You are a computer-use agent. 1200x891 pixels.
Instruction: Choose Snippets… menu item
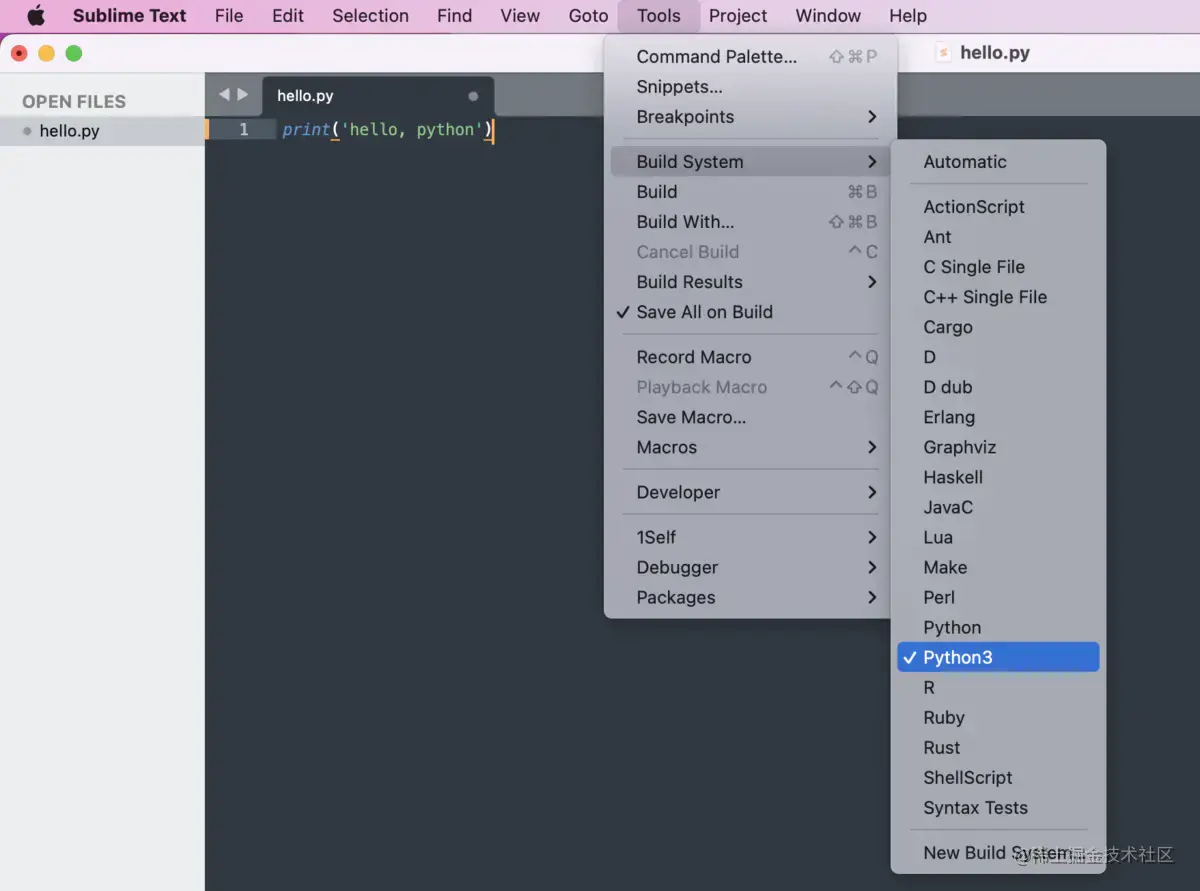[747, 87]
